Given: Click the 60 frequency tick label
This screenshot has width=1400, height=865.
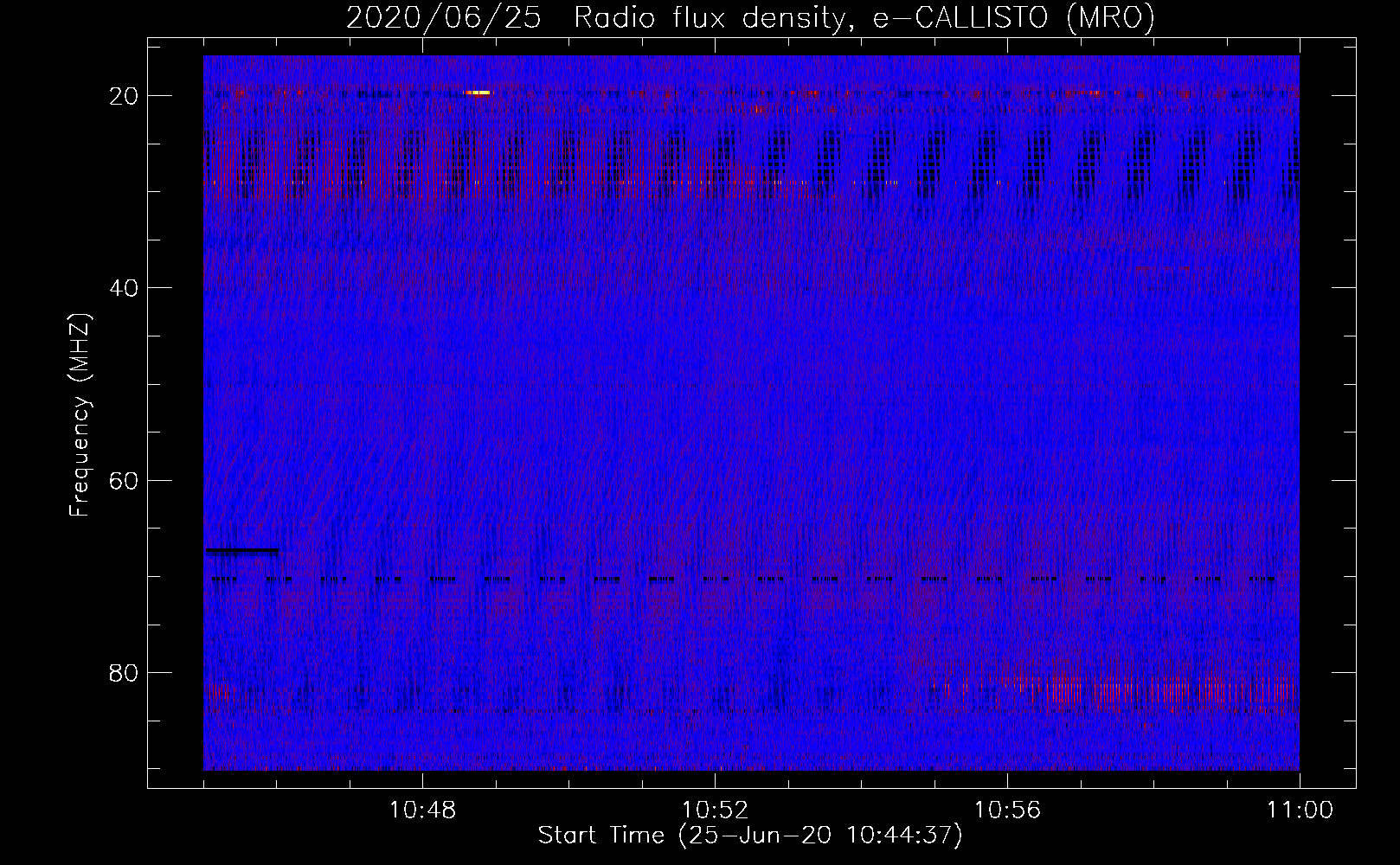Looking at the screenshot, I should [124, 480].
